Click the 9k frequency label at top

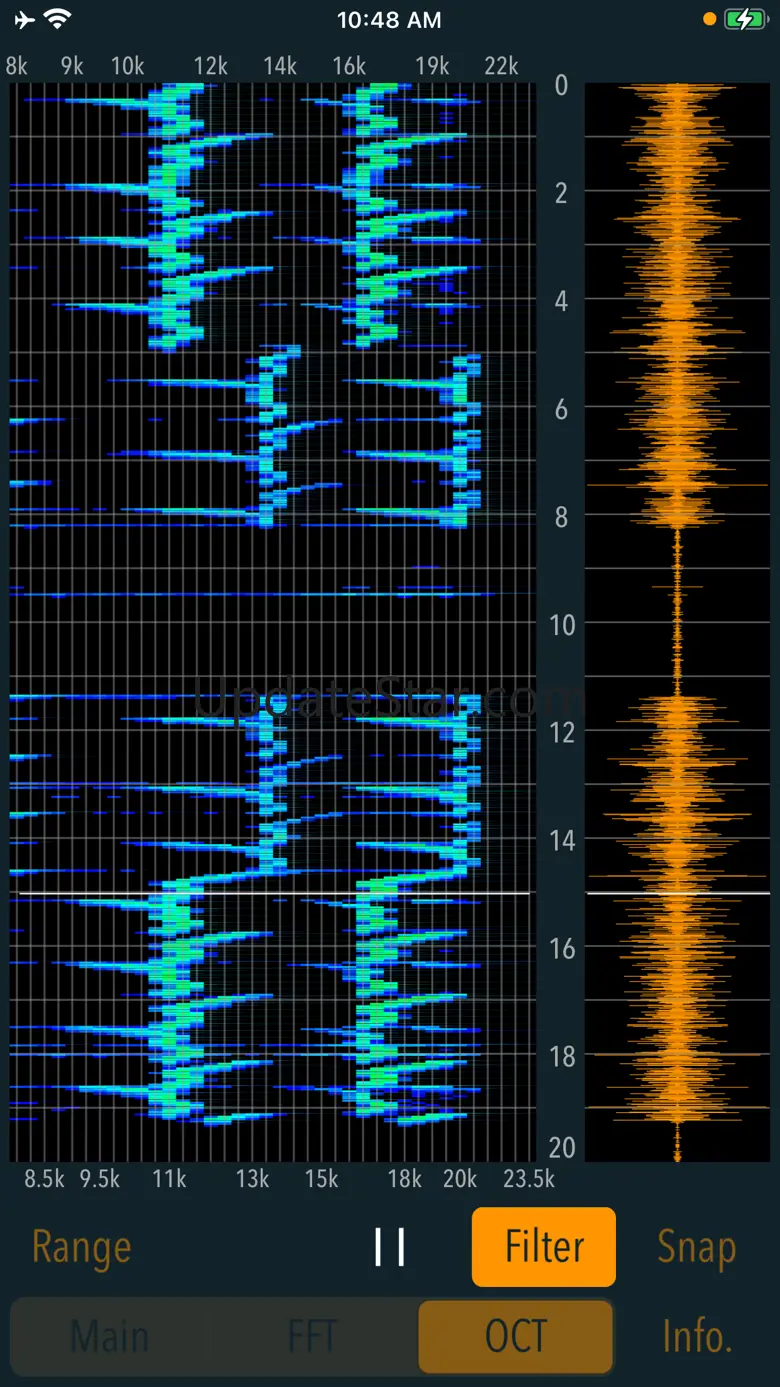coord(72,66)
